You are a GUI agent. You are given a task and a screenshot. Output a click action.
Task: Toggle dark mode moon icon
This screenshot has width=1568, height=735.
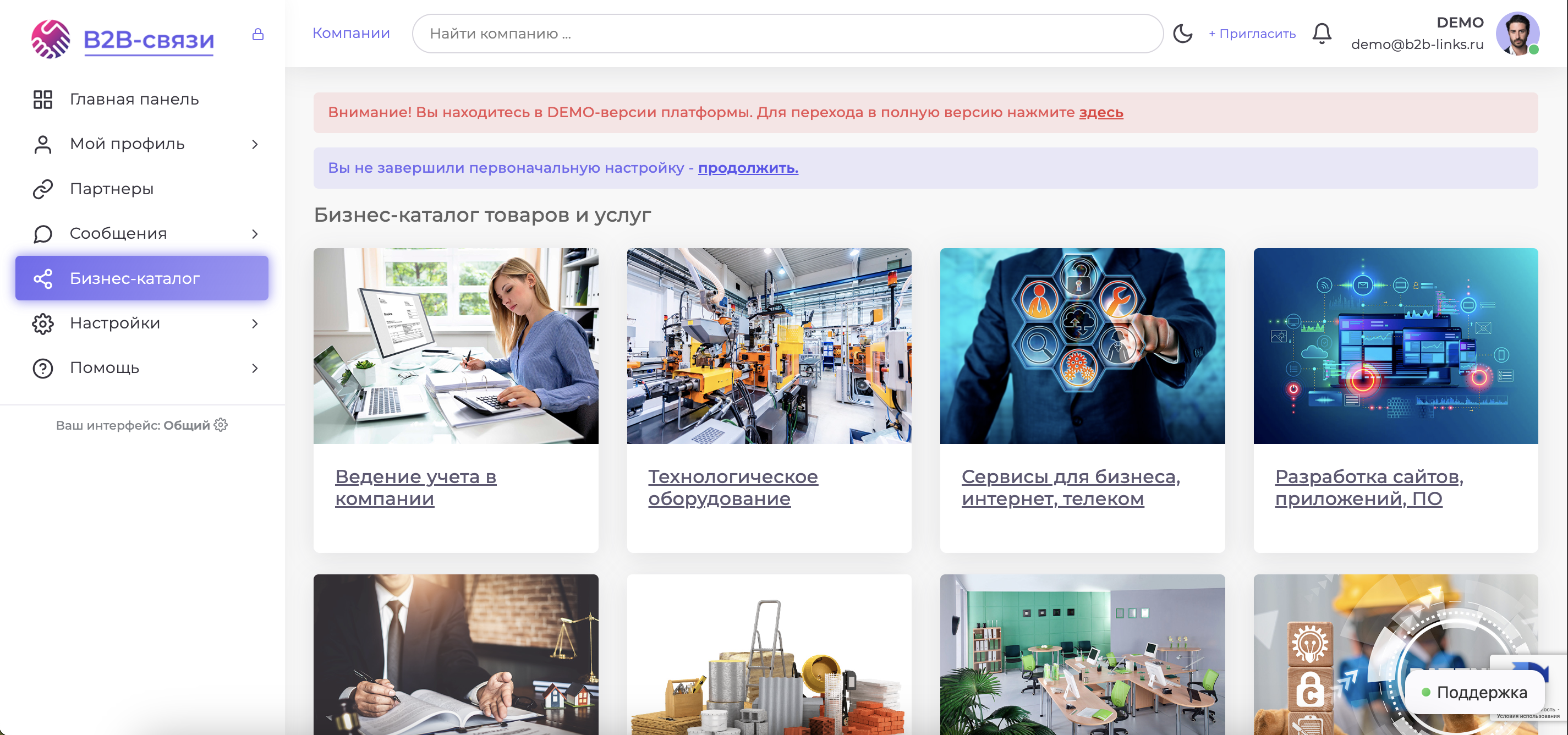tap(1182, 34)
